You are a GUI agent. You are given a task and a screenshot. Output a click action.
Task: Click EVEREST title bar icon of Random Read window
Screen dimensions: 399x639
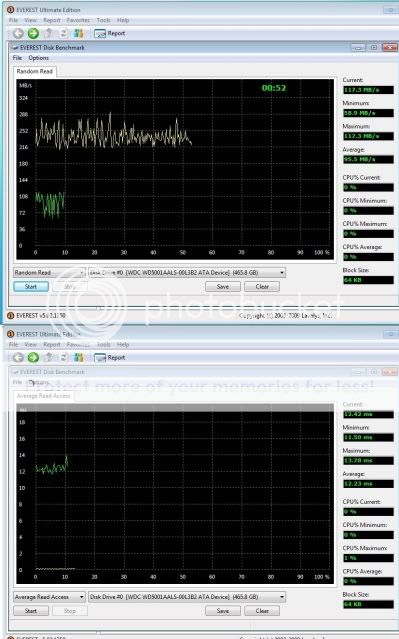pyautogui.click(x=11, y=9)
